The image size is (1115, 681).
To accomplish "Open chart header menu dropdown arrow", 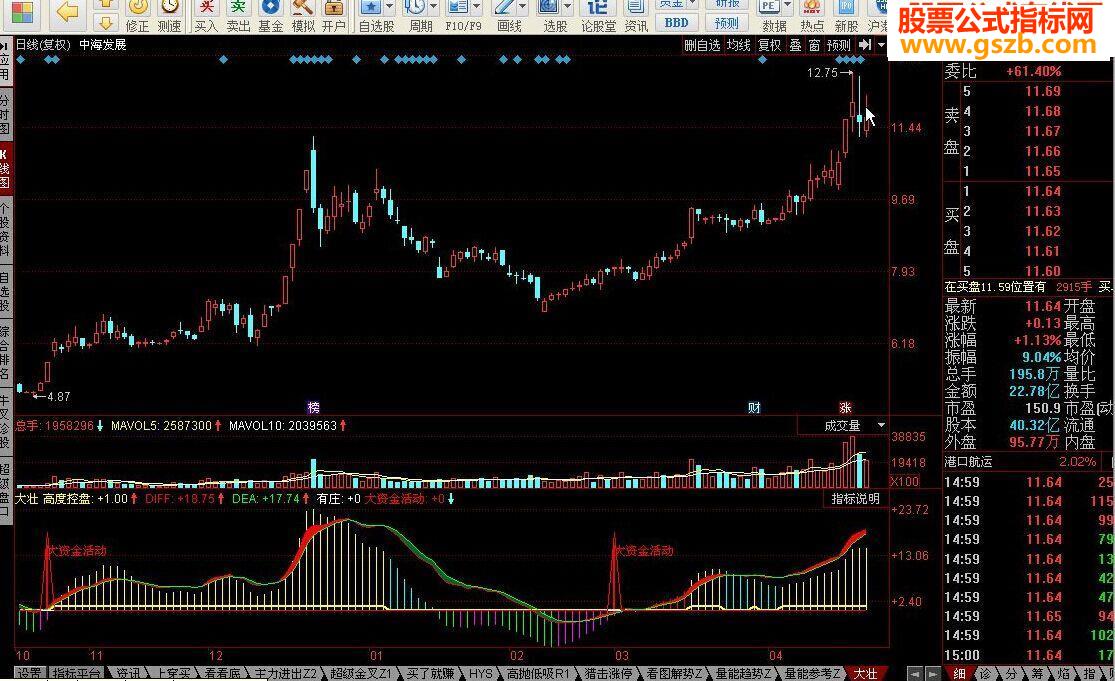I will pyautogui.click(x=881, y=45).
